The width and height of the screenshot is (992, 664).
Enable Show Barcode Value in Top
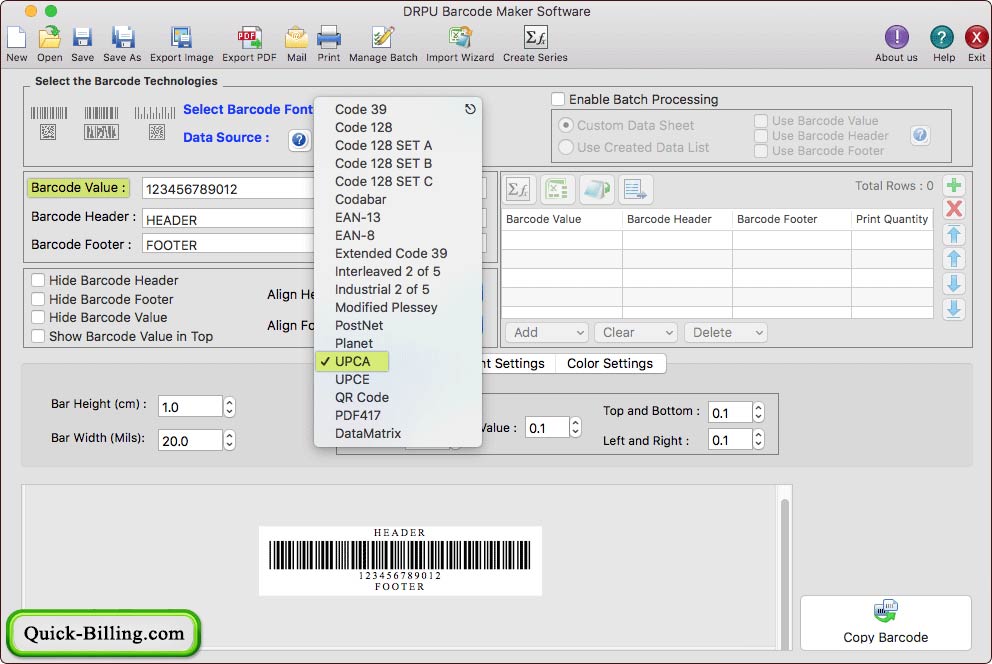click(x=39, y=336)
